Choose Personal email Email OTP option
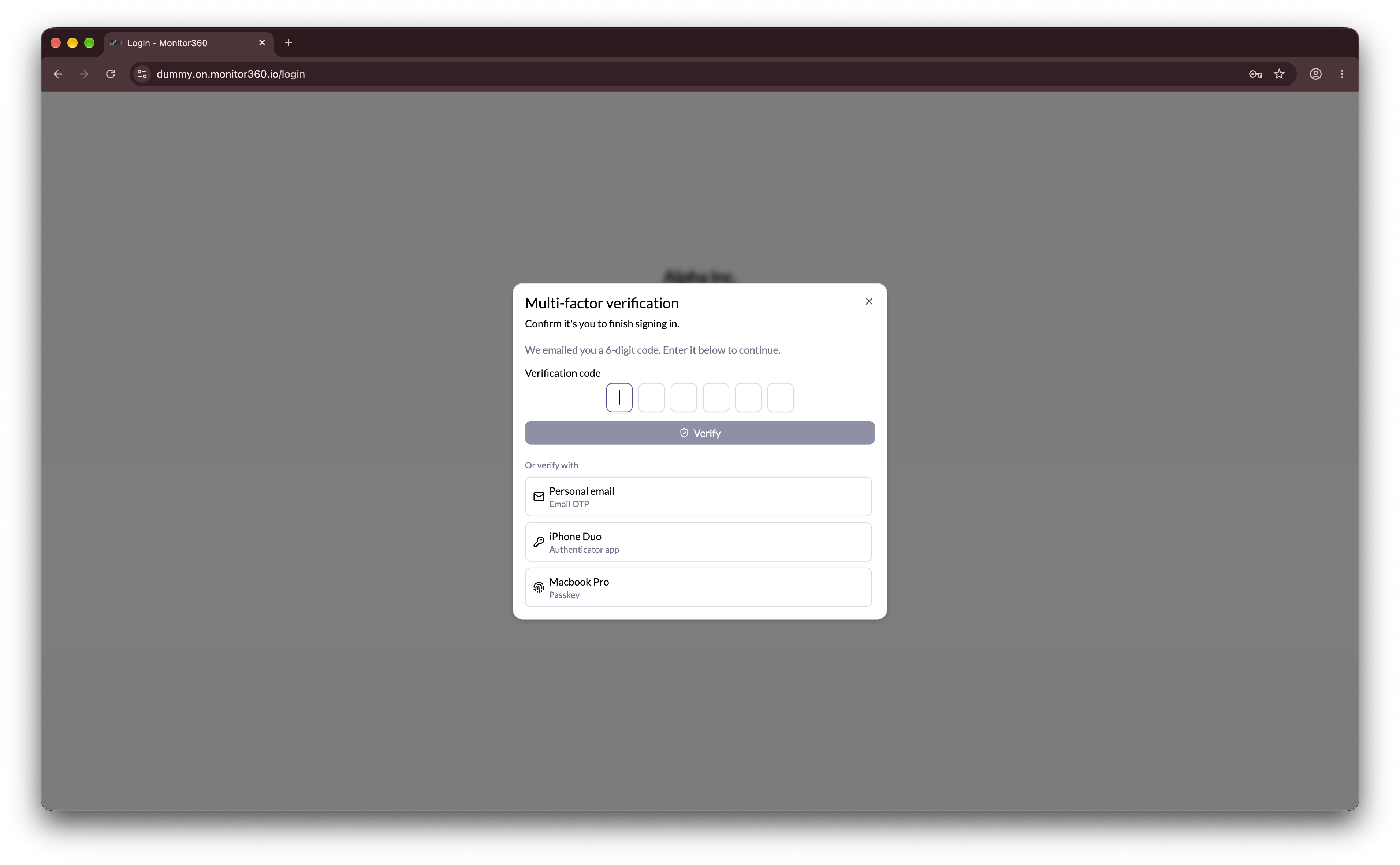This screenshot has width=1400, height=865. click(x=698, y=497)
